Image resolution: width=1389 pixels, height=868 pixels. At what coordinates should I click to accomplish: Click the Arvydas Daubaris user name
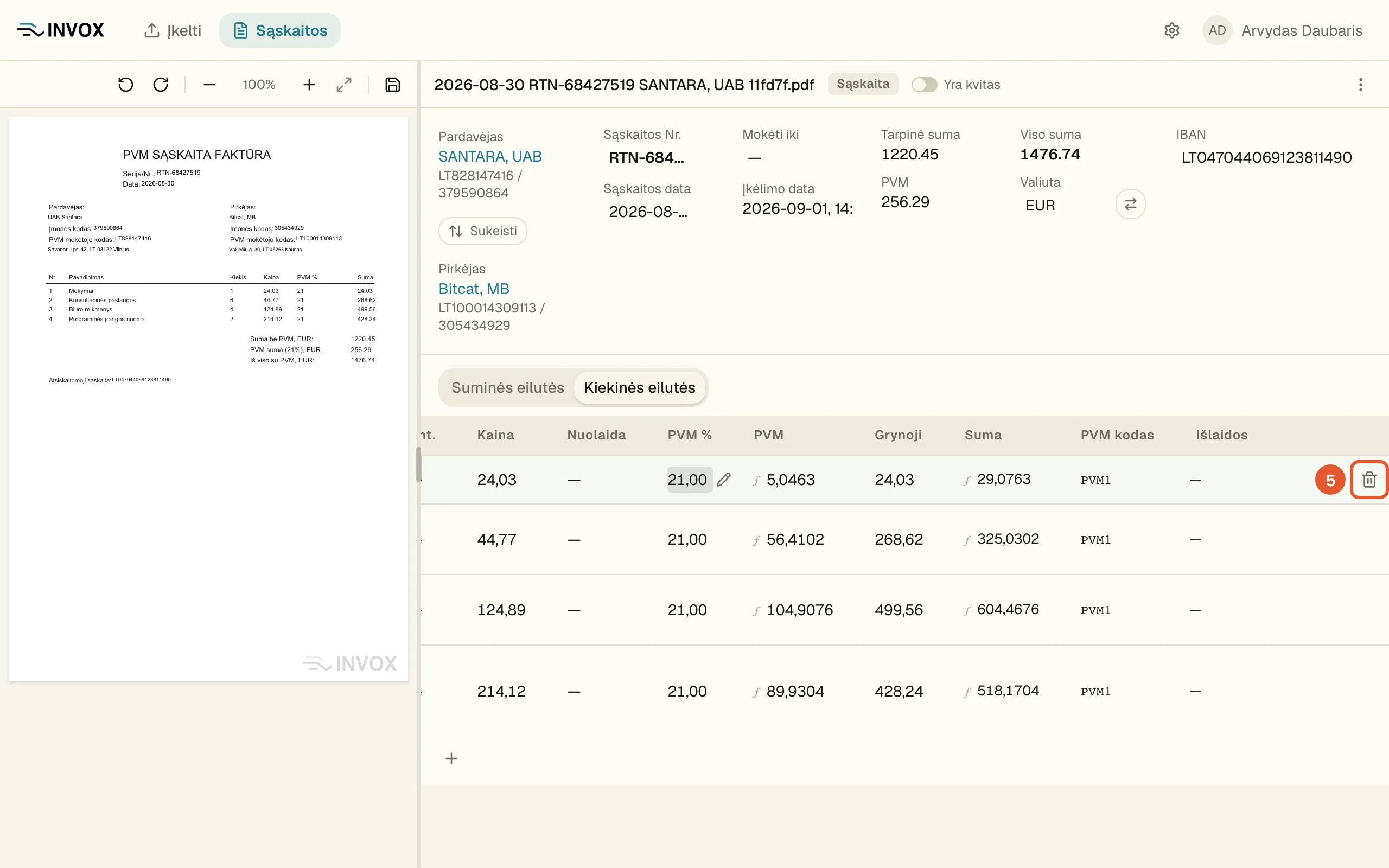(x=1302, y=30)
